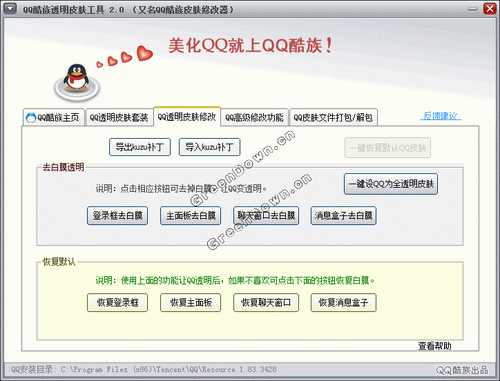Open the 查看帮助 help link
Viewport: 500px width, 381px height.
tap(435, 346)
